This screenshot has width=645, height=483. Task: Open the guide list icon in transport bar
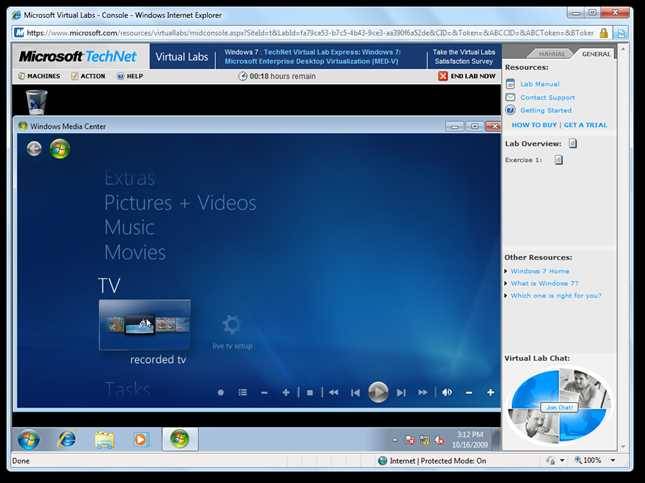point(242,392)
